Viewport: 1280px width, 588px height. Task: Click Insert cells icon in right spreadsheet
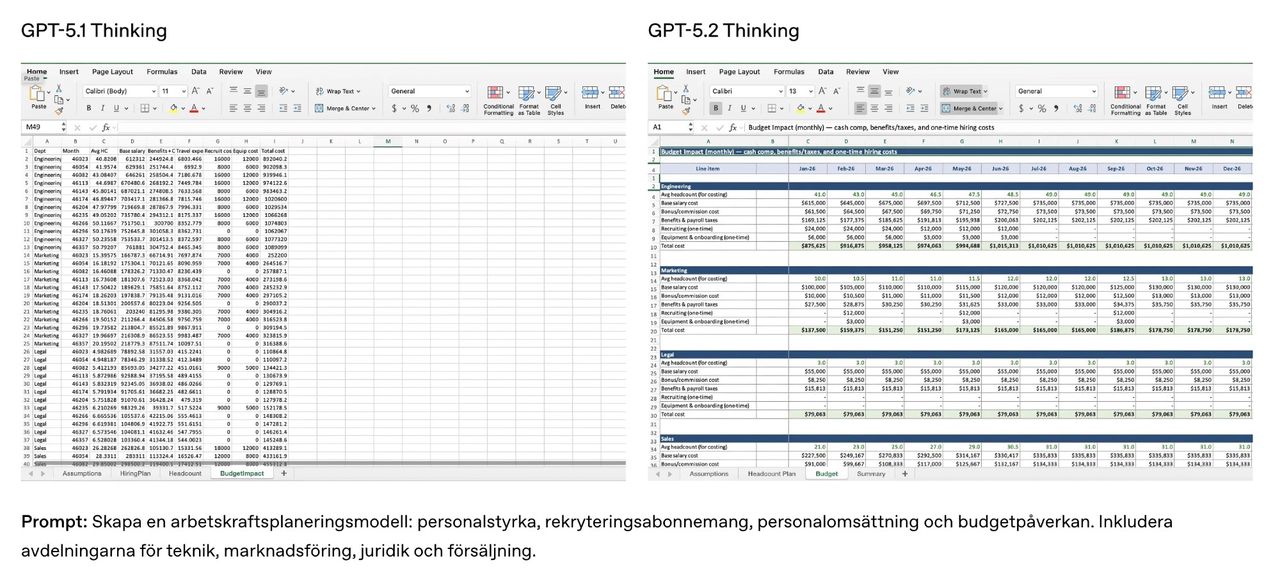1219,91
